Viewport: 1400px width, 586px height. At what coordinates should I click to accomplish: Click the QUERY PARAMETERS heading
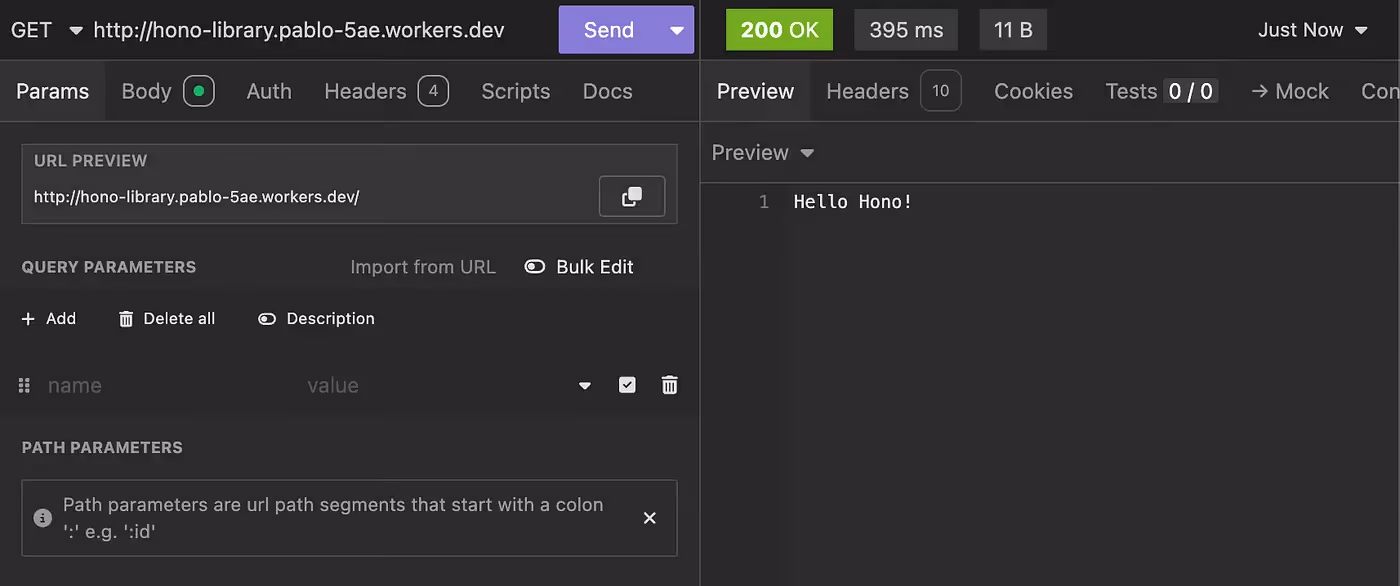[109, 267]
